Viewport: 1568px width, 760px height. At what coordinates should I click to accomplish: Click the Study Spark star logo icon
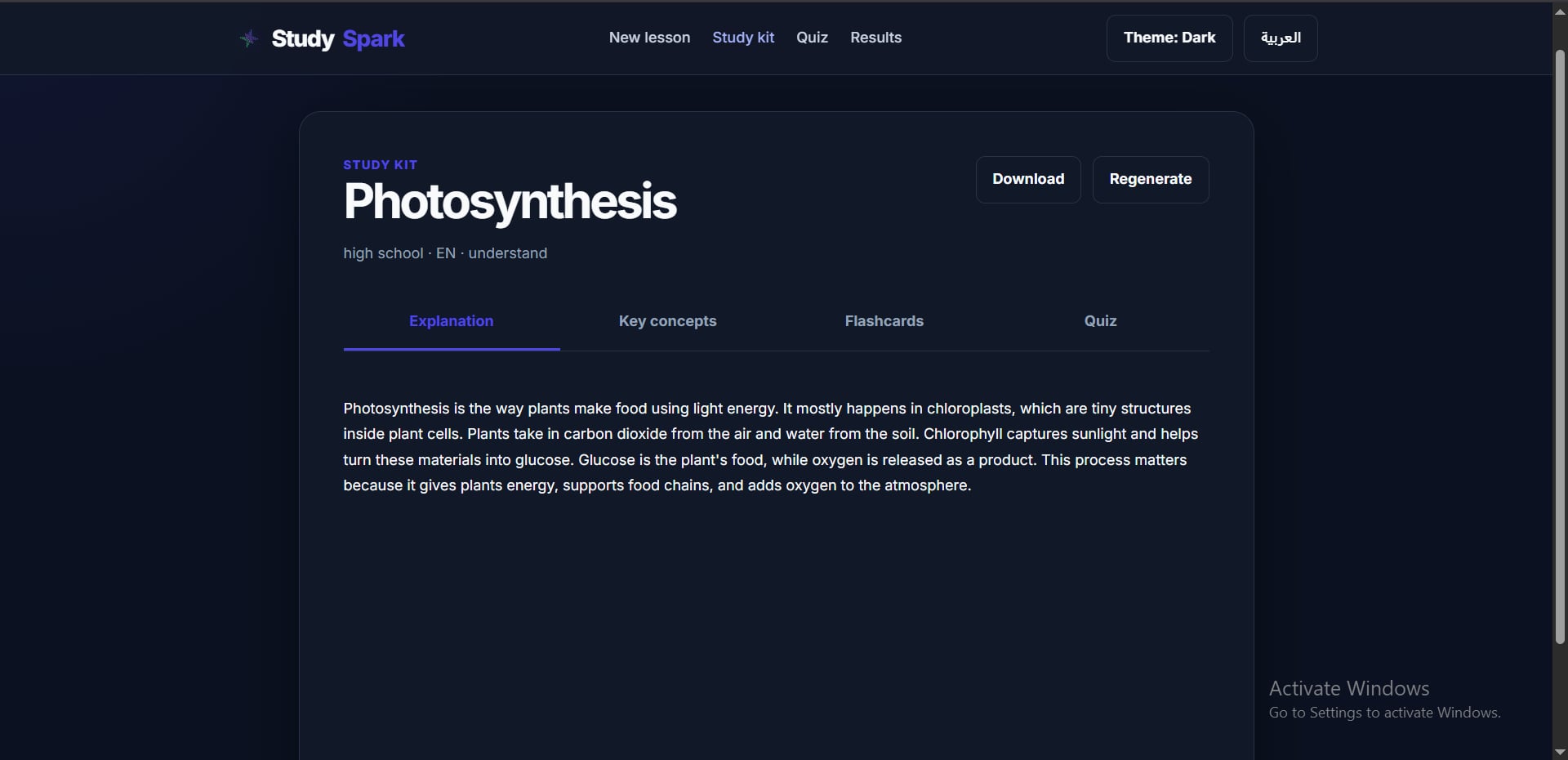point(249,38)
